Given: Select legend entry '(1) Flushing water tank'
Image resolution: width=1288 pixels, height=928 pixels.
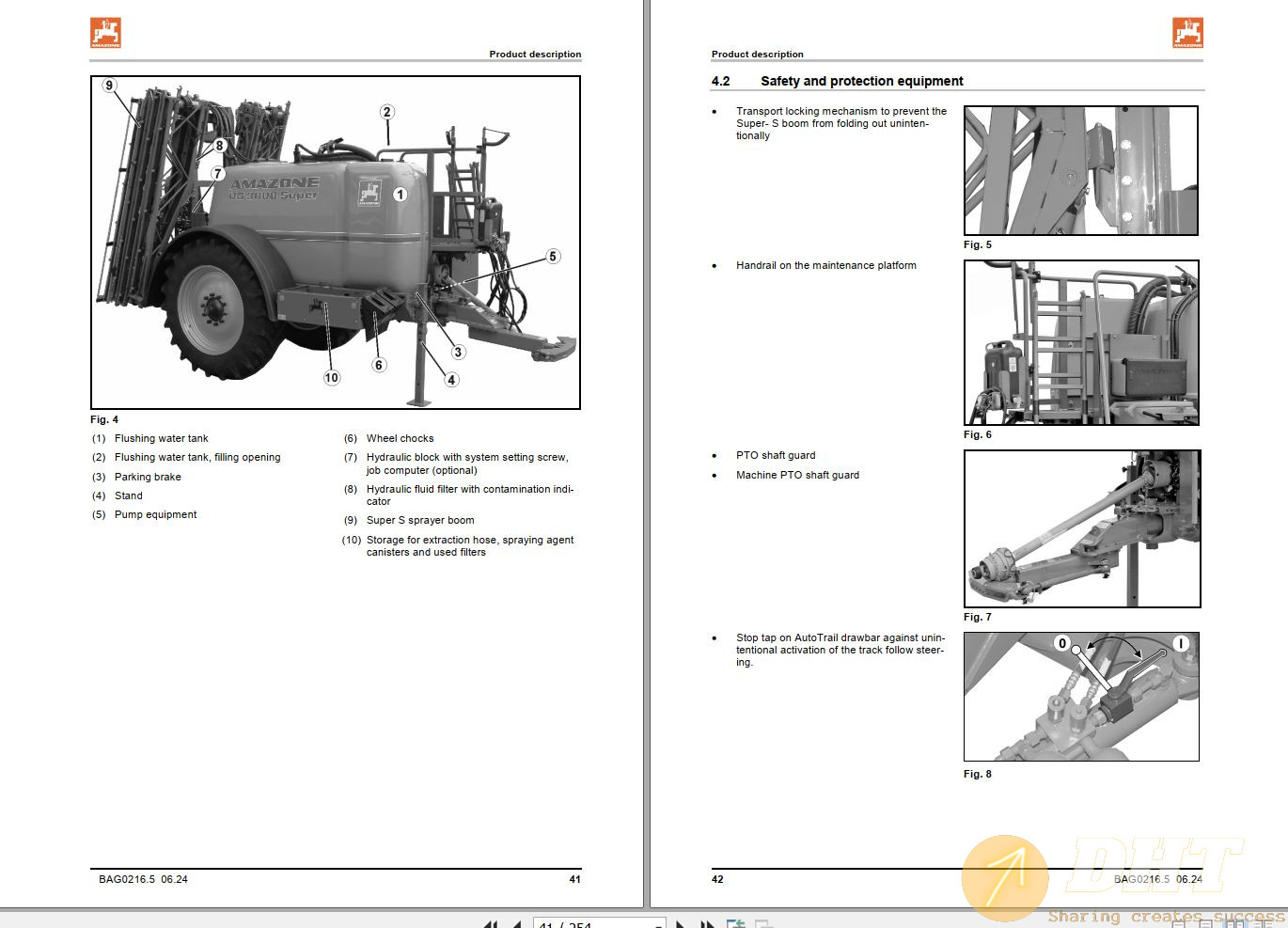Looking at the screenshot, I should [x=149, y=438].
